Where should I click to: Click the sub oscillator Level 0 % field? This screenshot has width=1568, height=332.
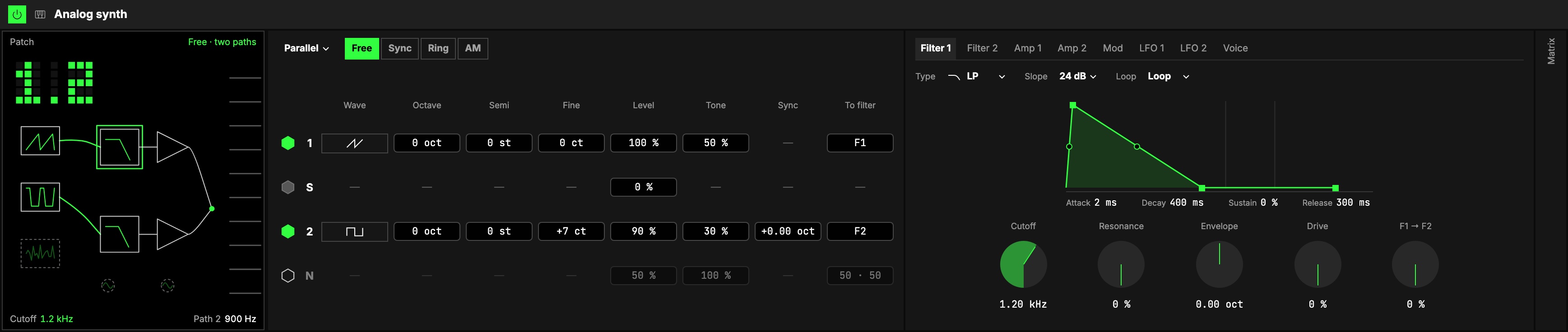[x=643, y=187]
